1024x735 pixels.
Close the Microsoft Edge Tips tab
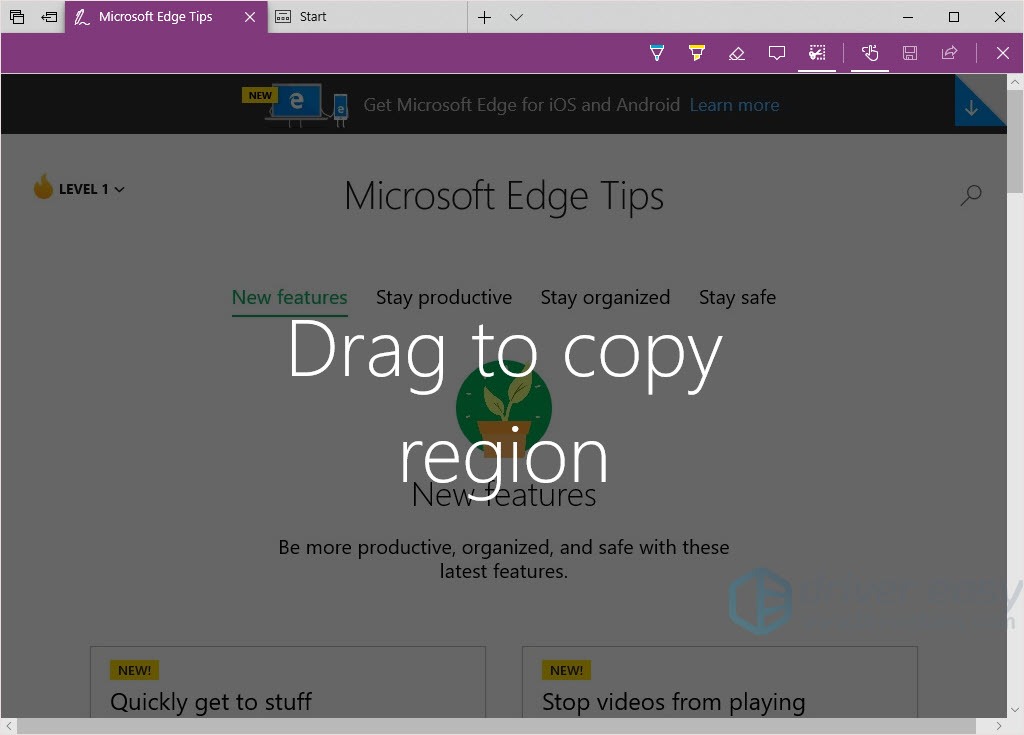pos(250,17)
